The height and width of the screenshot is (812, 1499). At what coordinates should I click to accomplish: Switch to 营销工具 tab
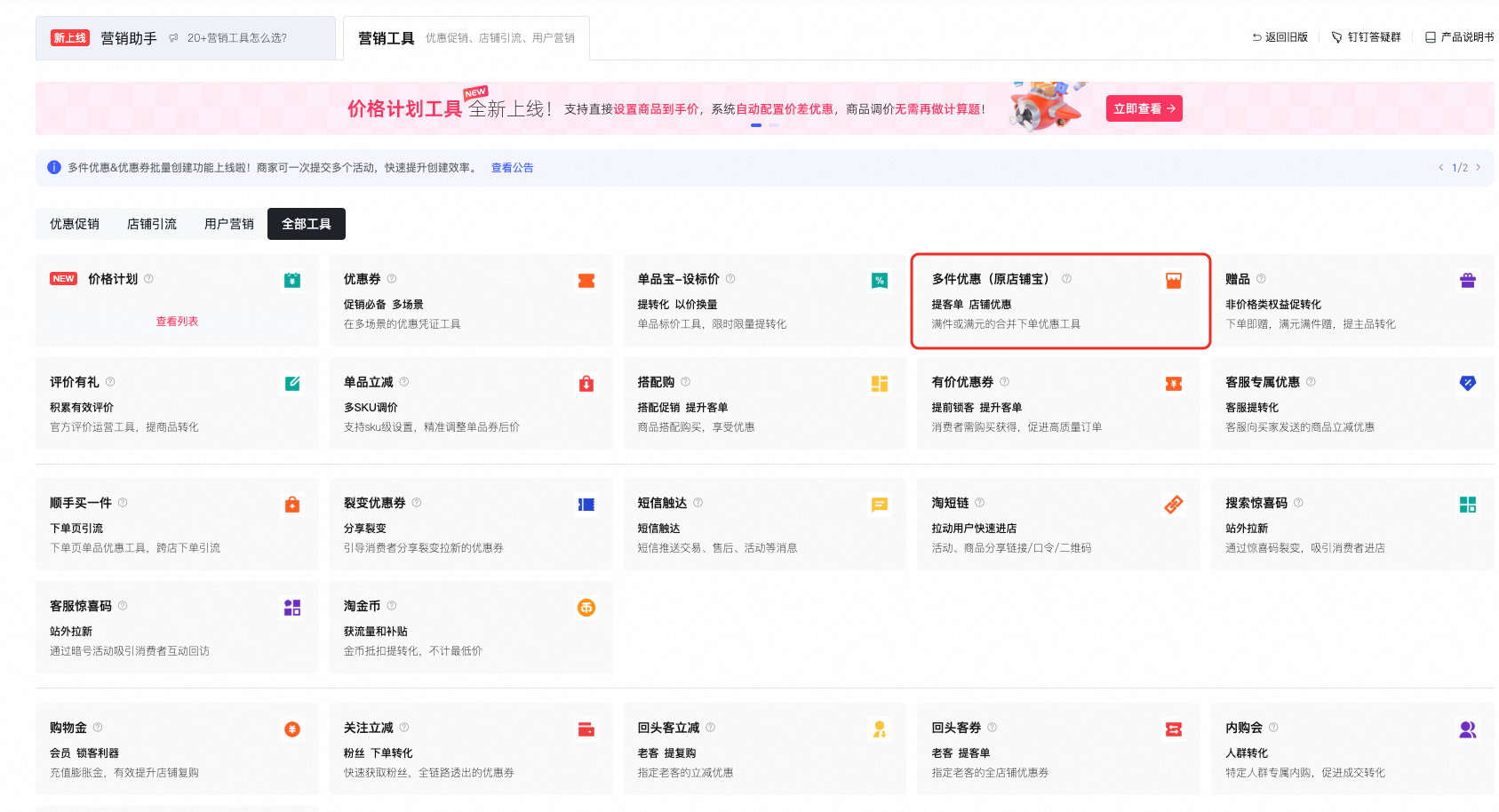(466, 38)
